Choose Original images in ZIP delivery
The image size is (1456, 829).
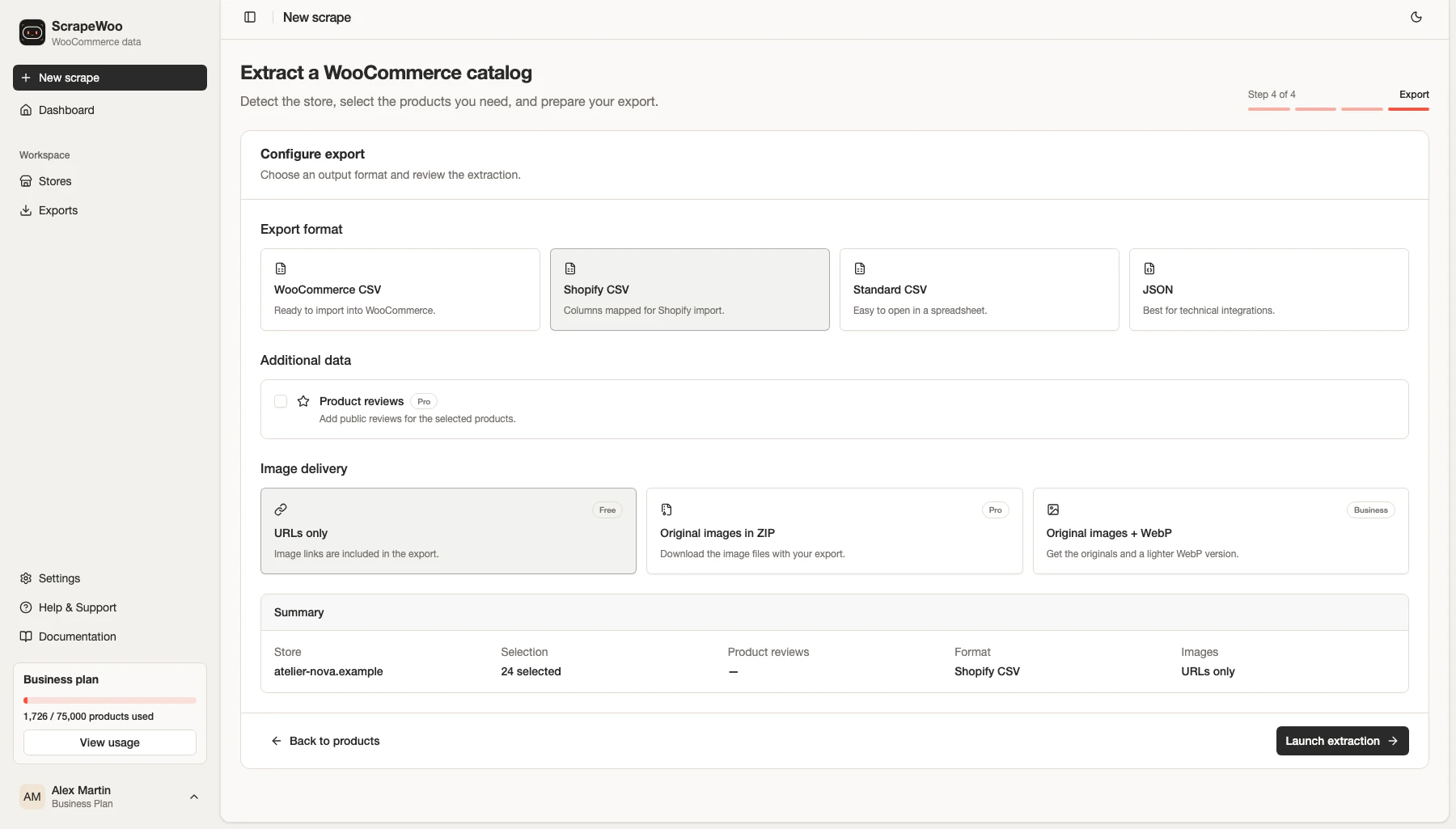pyautogui.click(x=835, y=531)
